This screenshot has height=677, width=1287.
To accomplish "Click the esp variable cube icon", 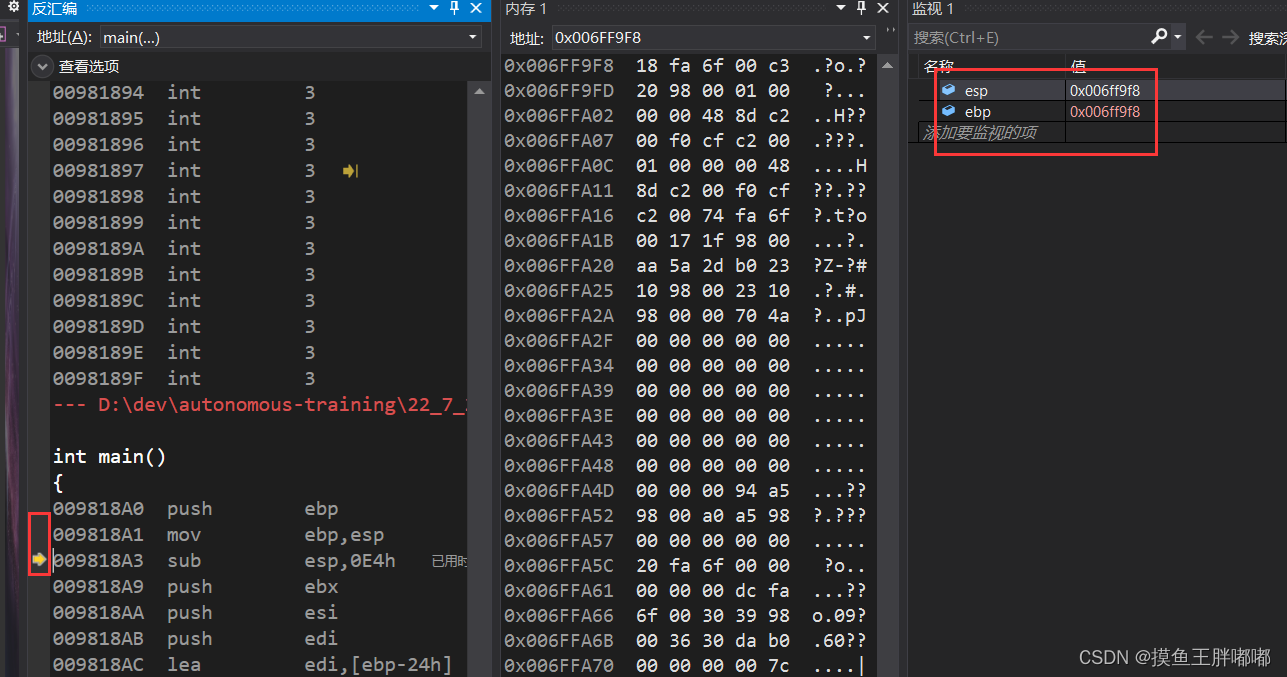I will tap(948, 90).
